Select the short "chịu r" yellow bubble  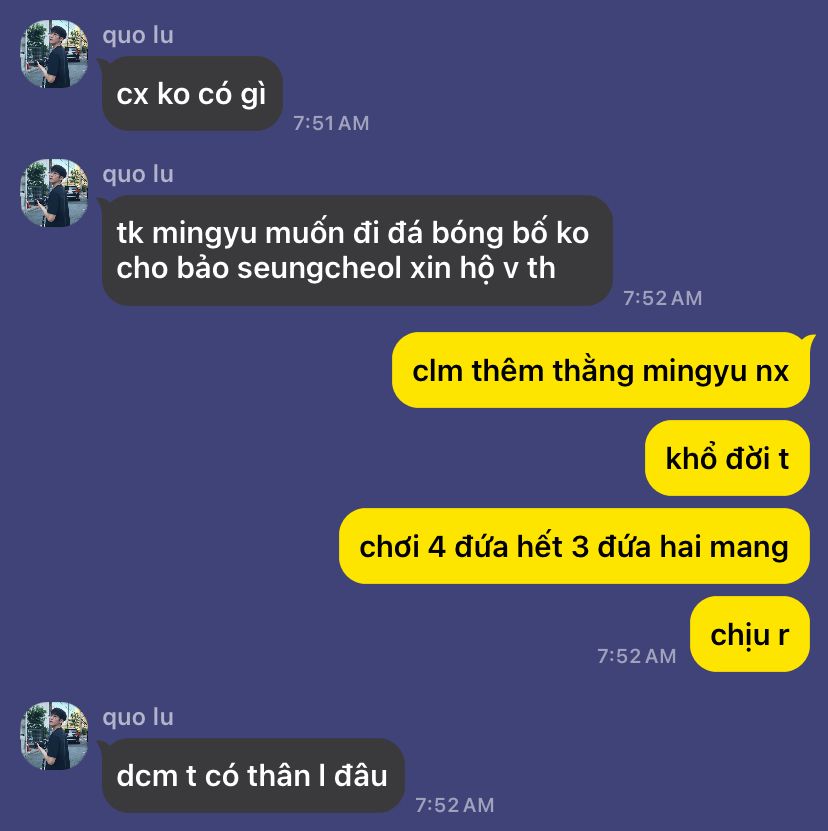pyautogui.click(x=750, y=634)
